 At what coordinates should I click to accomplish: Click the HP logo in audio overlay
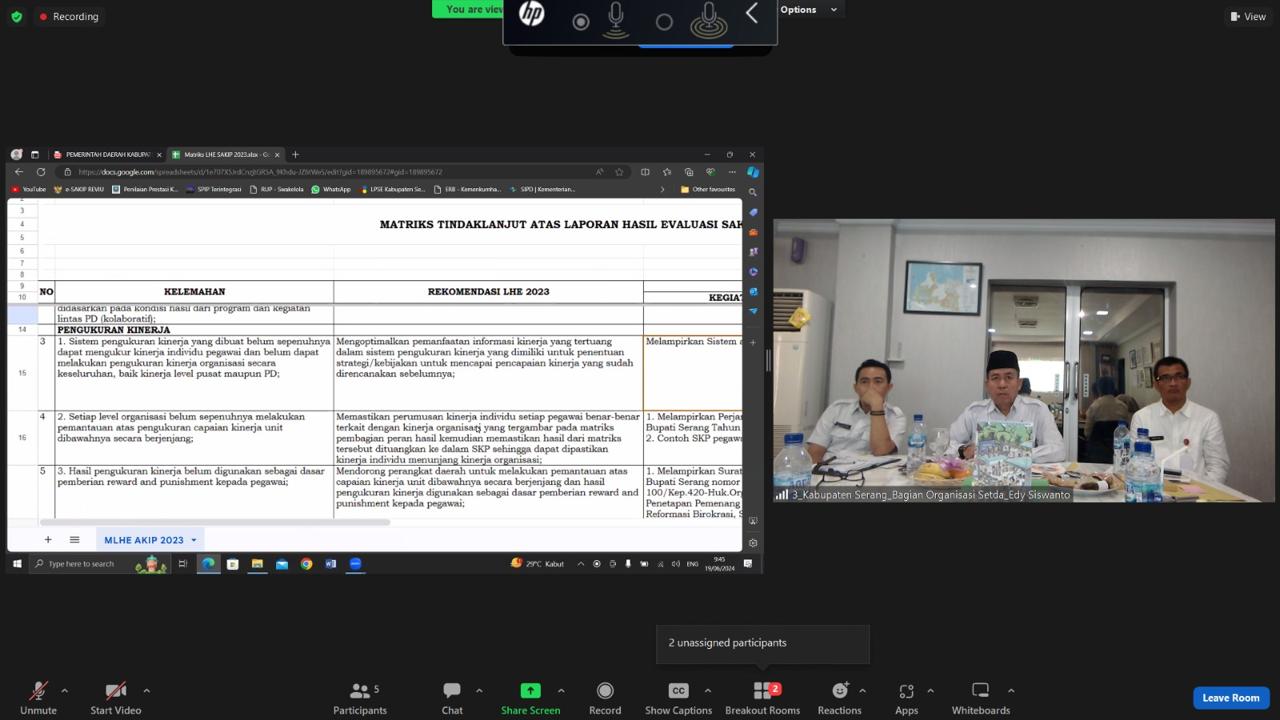(532, 14)
